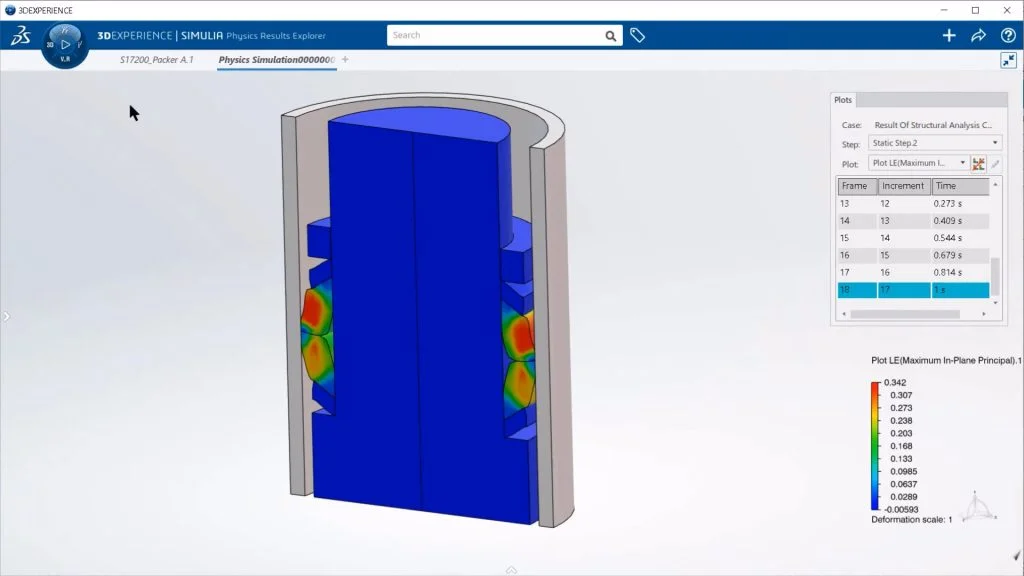Click in the Search input field

coord(496,35)
